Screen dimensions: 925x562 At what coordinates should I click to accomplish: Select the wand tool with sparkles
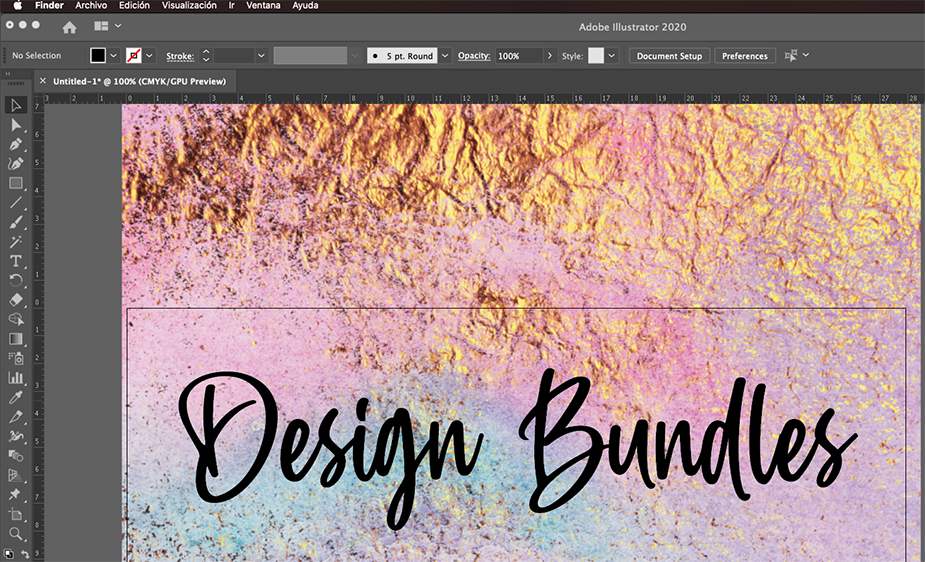click(16, 242)
